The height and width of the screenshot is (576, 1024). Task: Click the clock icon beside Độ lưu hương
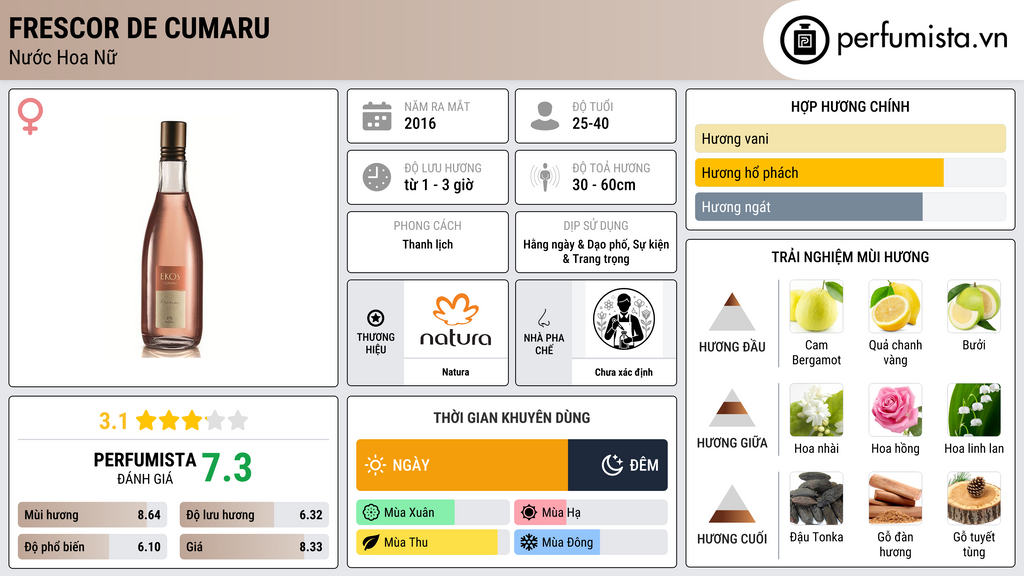click(377, 177)
